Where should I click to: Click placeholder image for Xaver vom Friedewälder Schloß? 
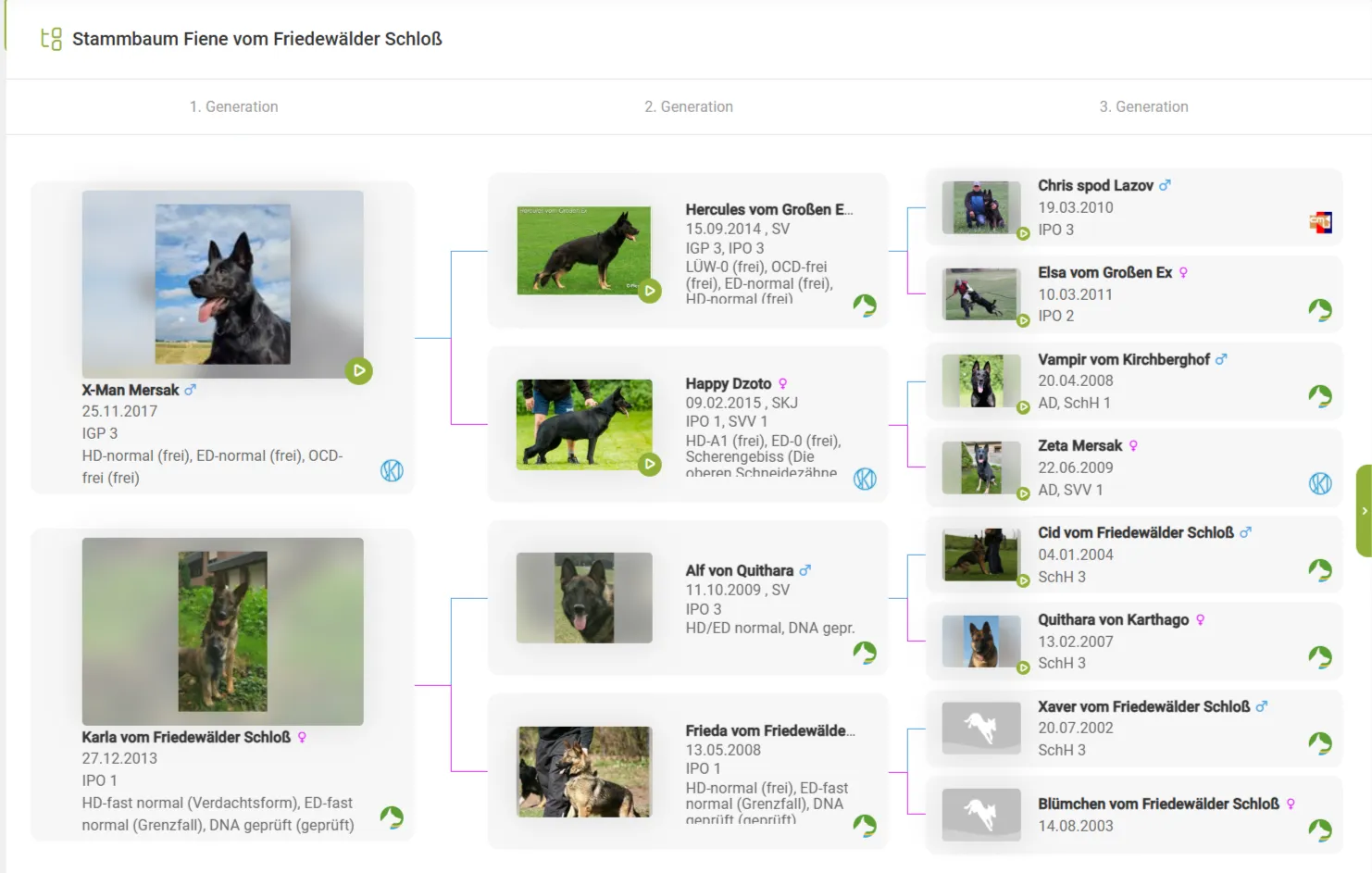tap(981, 729)
